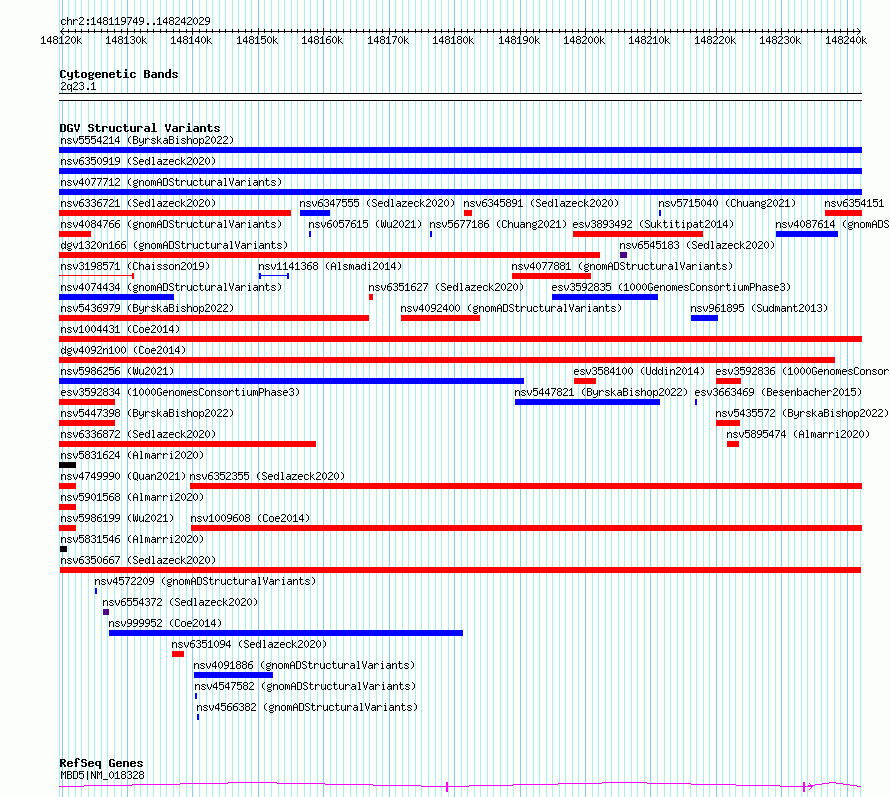Click nsv5447398 (ByrskaBishop2022) label

pyautogui.click(x=147, y=413)
